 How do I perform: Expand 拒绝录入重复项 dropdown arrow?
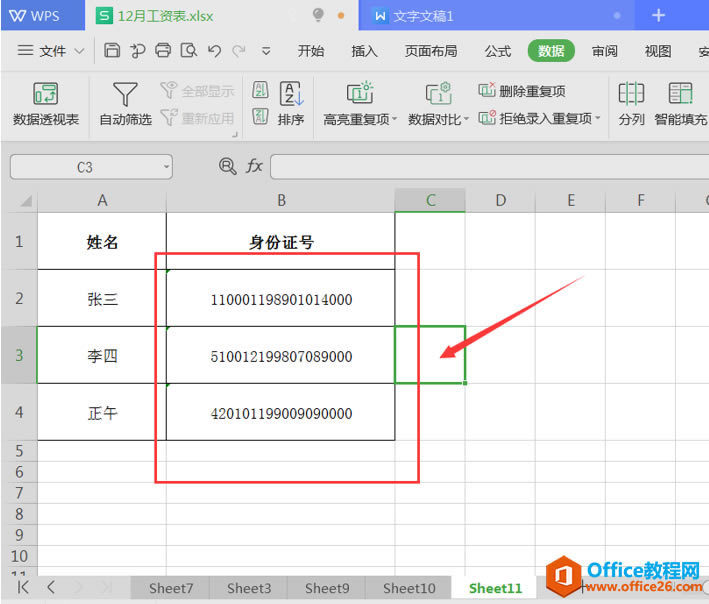tap(598, 118)
